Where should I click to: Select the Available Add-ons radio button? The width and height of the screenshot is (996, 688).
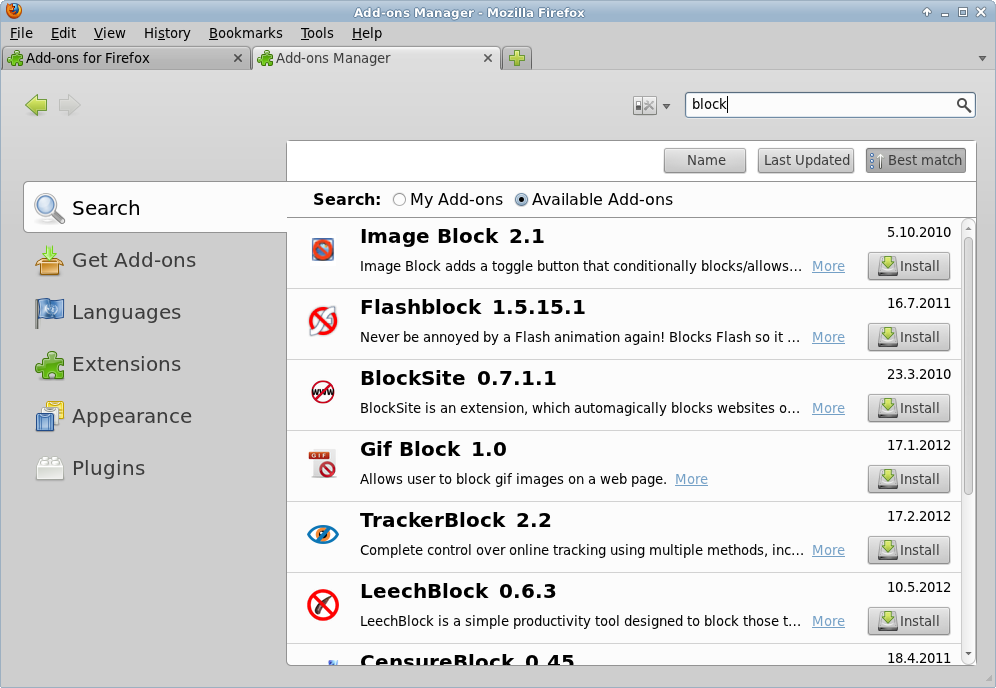pyautogui.click(x=521, y=199)
